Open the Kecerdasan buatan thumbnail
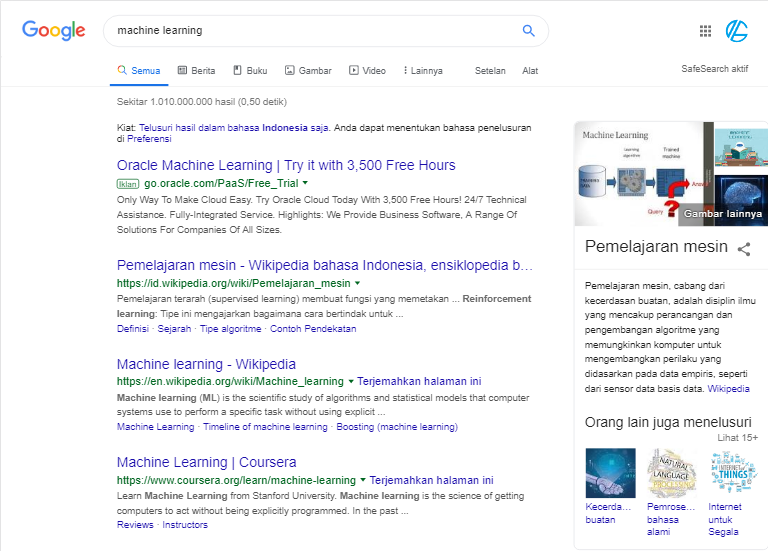768x551 pixels. coord(610,473)
